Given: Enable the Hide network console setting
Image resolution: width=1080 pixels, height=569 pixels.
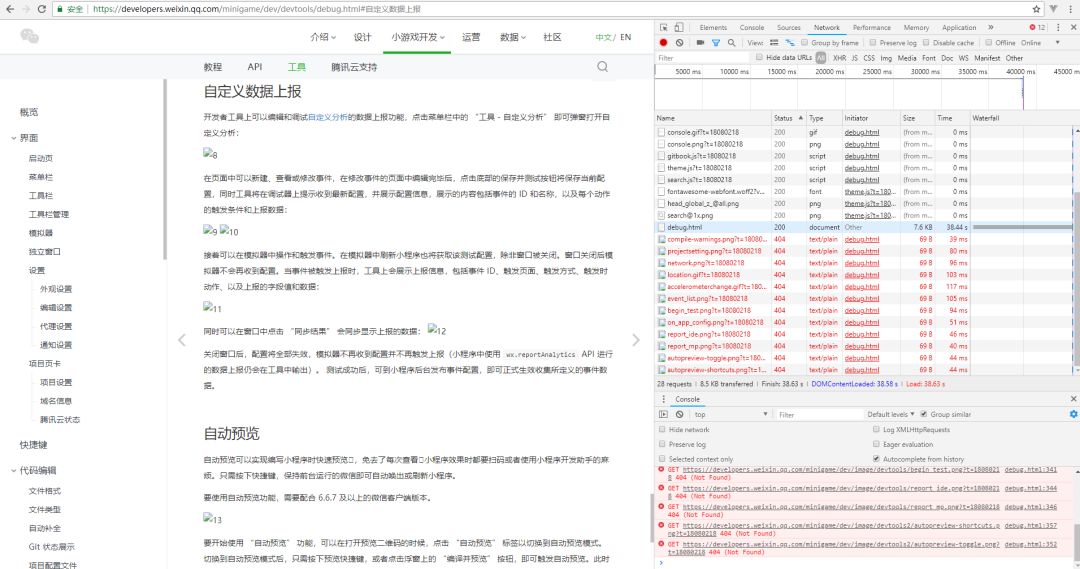Looking at the screenshot, I should (662, 429).
